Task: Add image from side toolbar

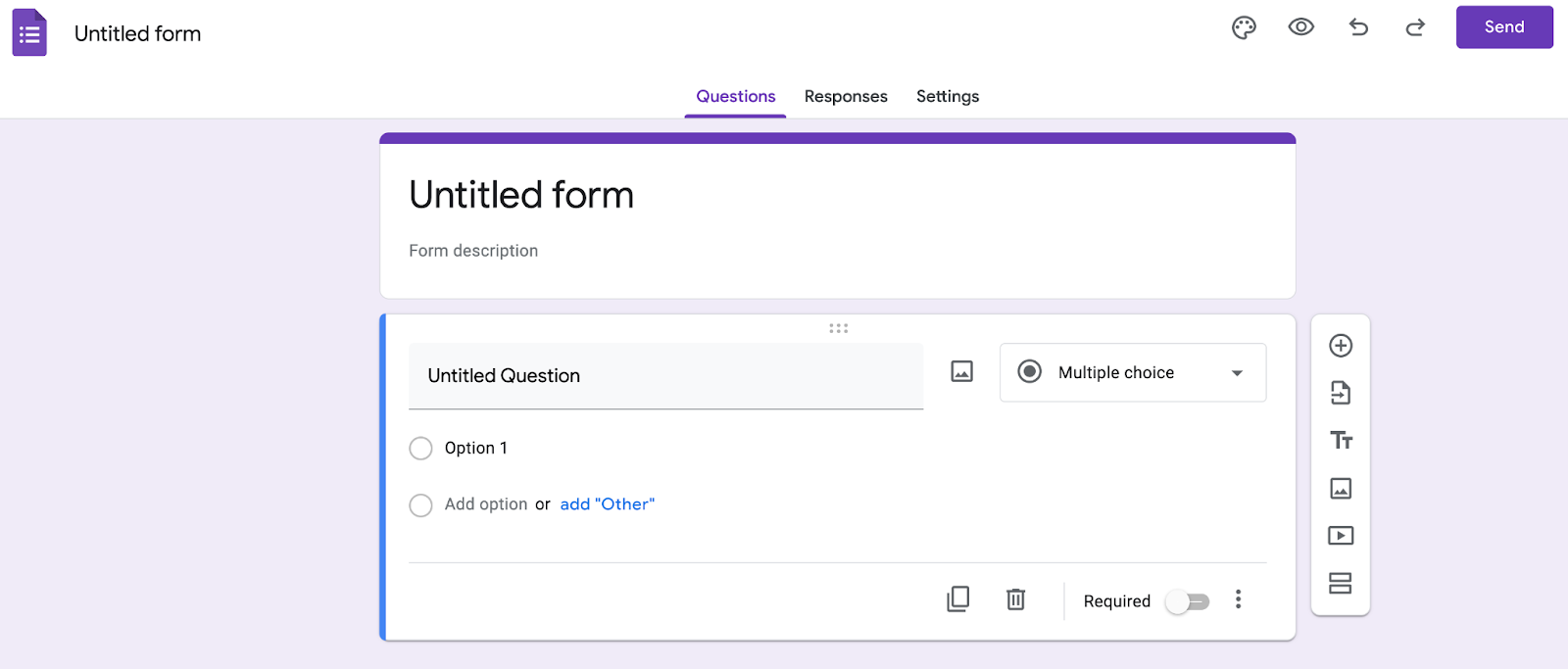Action: (1341, 488)
